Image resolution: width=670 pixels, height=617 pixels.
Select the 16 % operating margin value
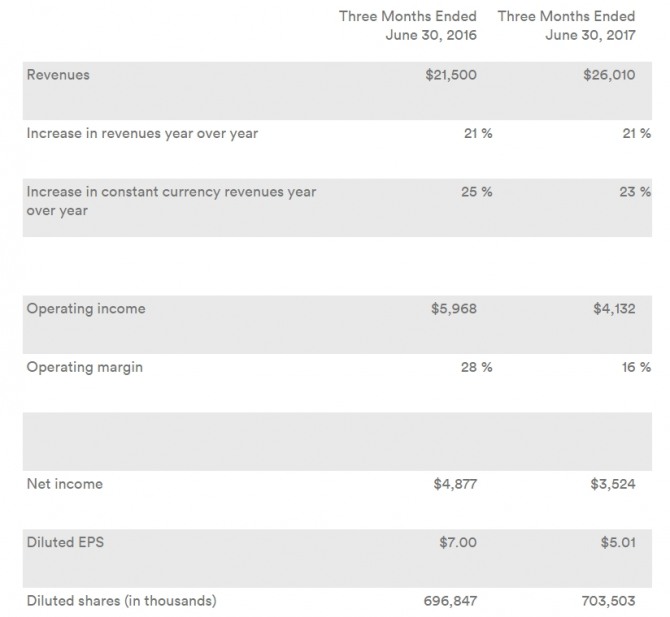coord(634,367)
